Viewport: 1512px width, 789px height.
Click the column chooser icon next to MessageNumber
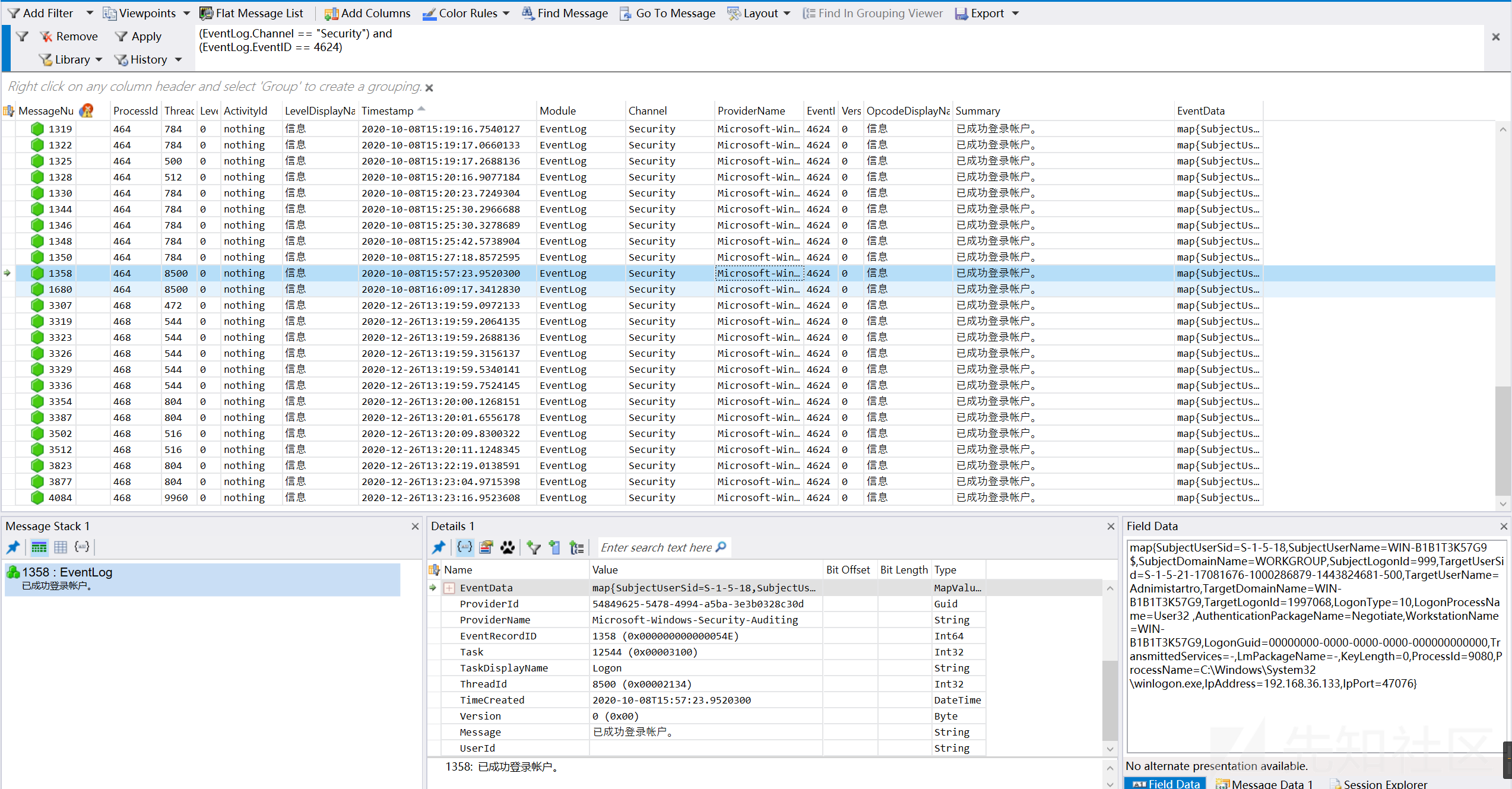tap(9, 111)
